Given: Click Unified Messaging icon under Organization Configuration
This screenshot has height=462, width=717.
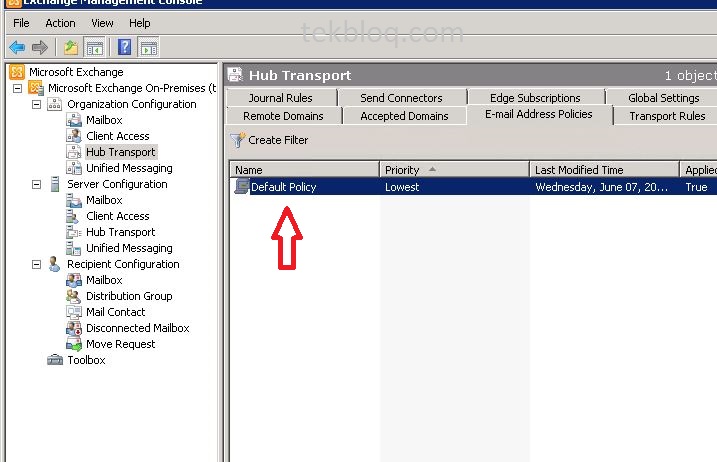Looking at the screenshot, I should [74, 168].
